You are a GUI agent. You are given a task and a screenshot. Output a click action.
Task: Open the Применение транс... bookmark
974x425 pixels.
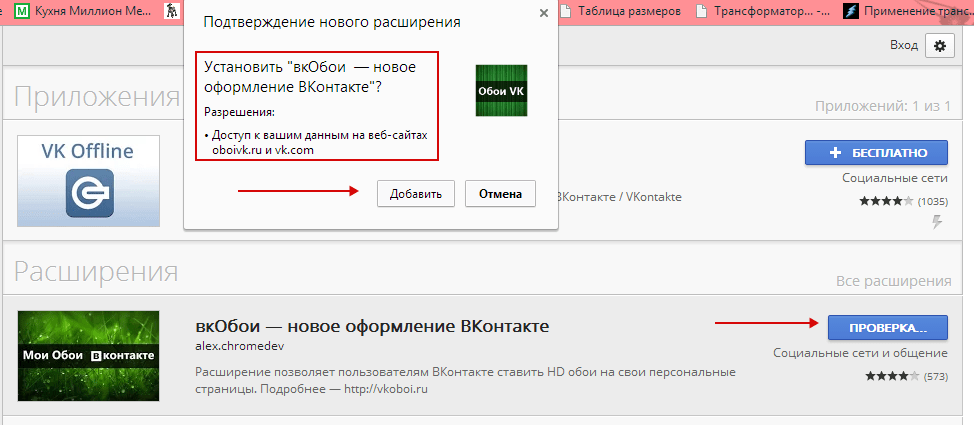[x=908, y=11]
